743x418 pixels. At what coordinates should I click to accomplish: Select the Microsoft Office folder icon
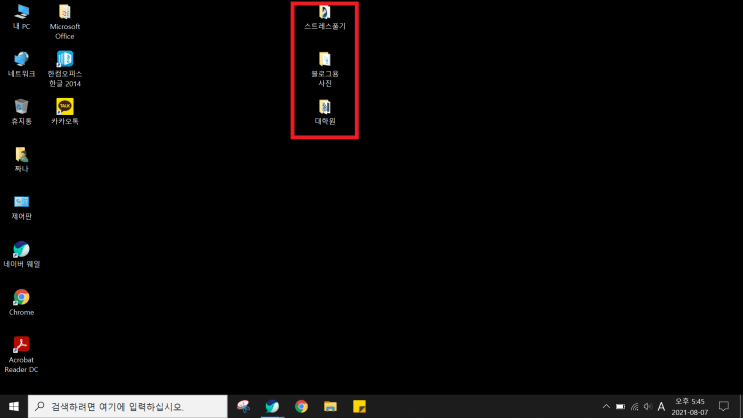pyautogui.click(x=65, y=22)
